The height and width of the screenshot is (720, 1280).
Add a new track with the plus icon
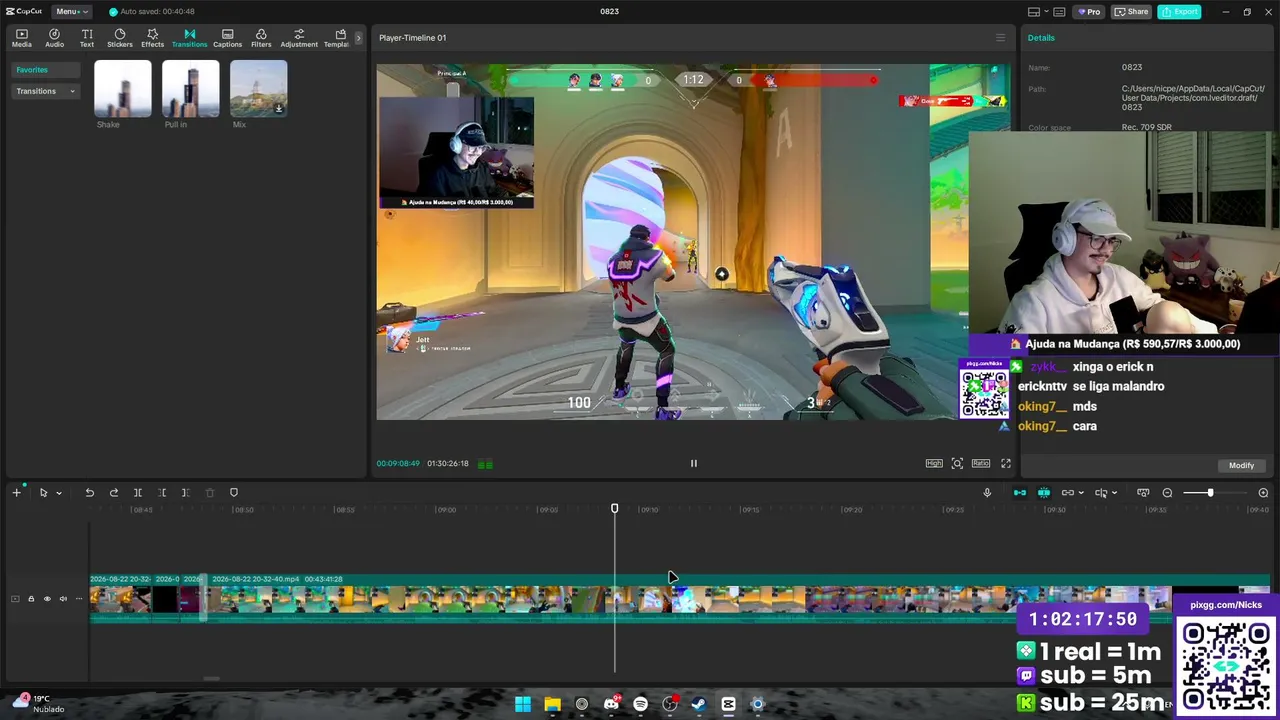pos(16,492)
